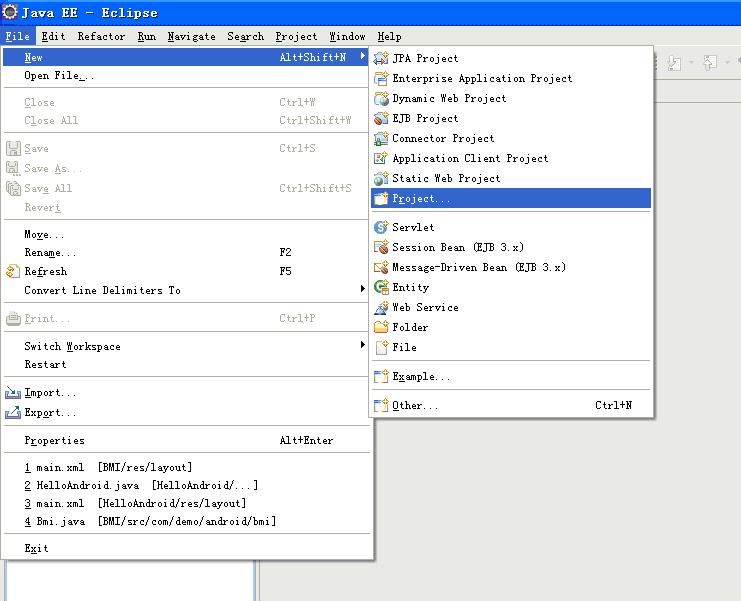Choose Entity in New submenu
The image size is (741, 601).
(511, 287)
